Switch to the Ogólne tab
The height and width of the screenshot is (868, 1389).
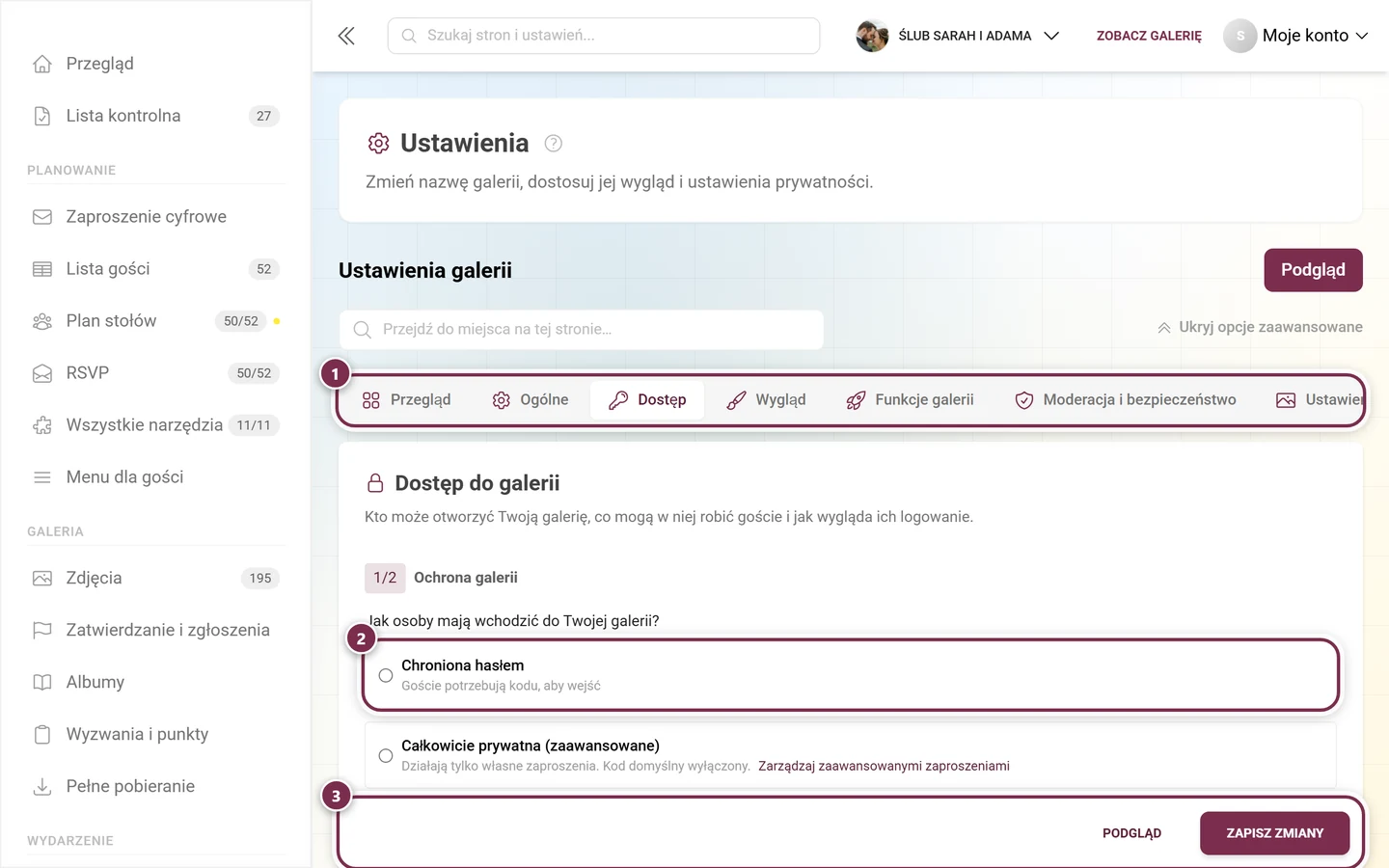click(x=531, y=400)
